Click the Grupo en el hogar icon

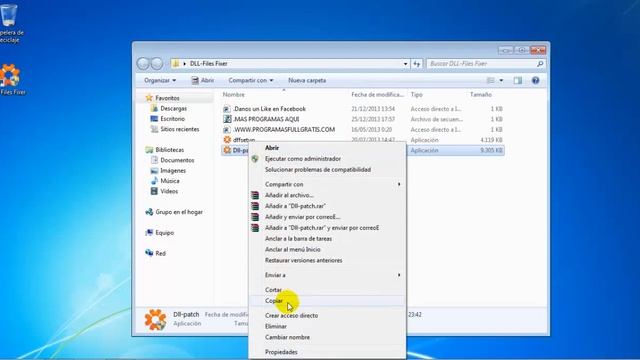pos(149,212)
